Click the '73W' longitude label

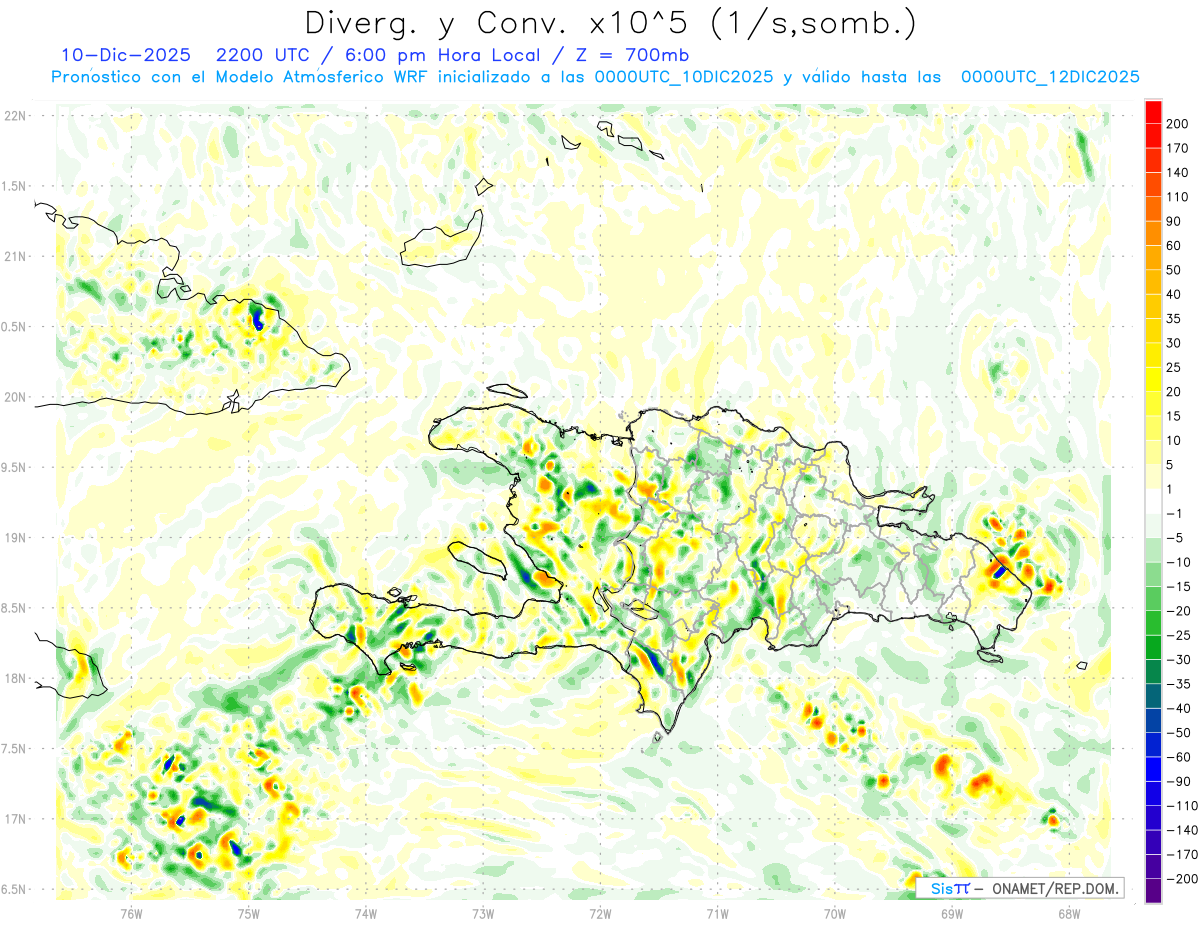483,912
